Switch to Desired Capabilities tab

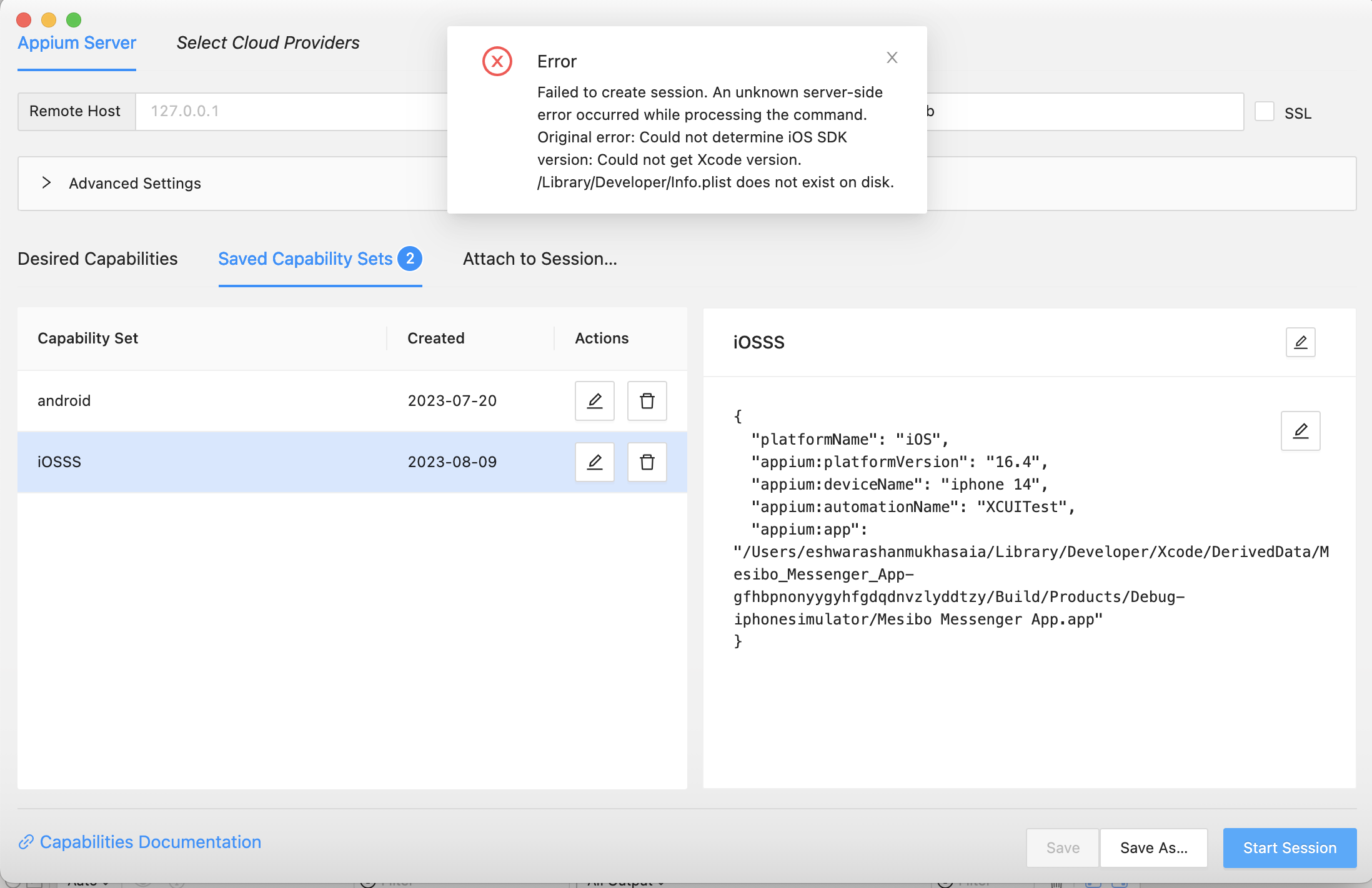pos(97,259)
